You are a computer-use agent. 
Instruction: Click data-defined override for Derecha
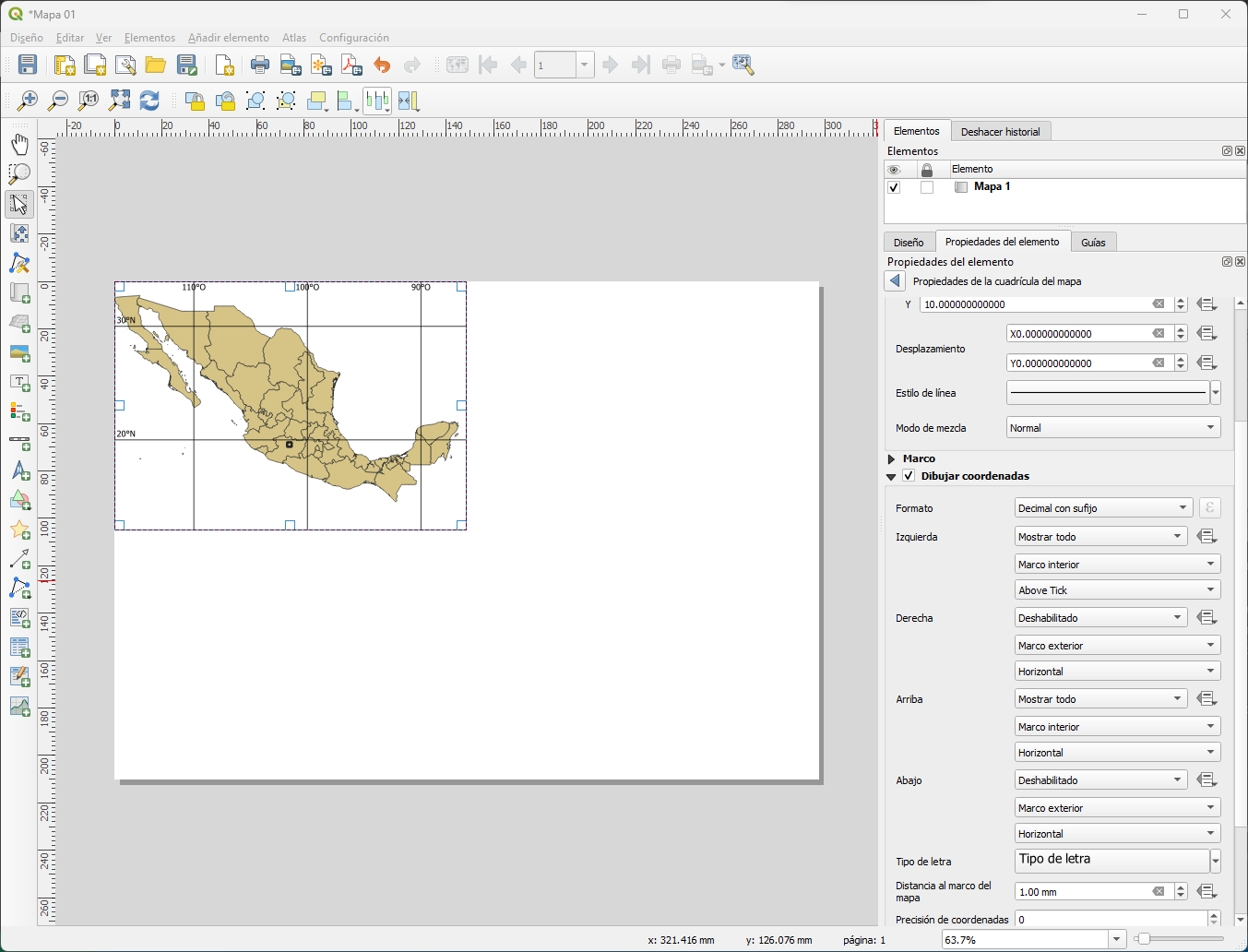1206,618
